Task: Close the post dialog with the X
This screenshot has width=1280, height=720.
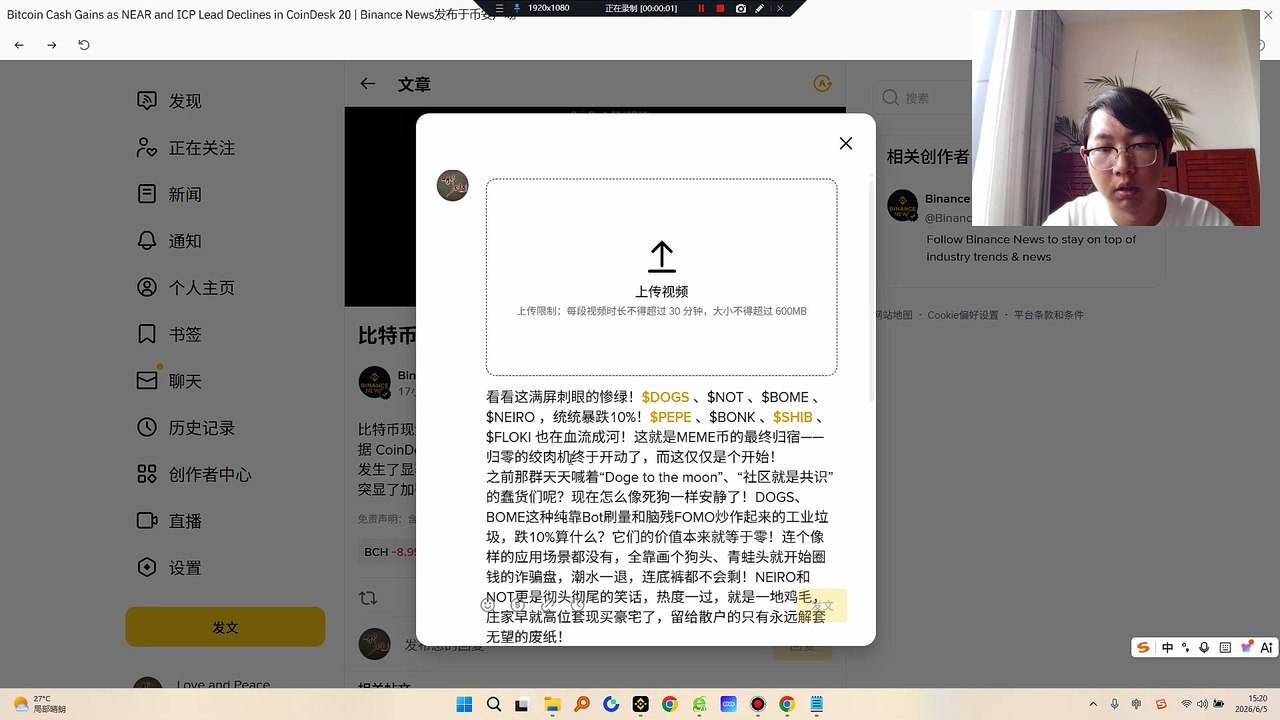Action: [x=846, y=143]
